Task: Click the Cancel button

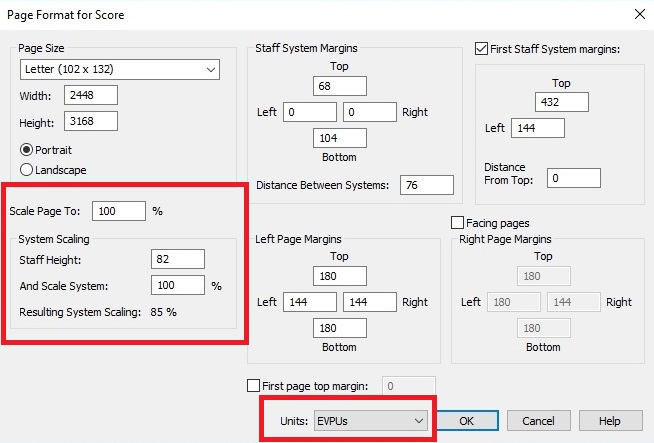Action: pos(538,421)
